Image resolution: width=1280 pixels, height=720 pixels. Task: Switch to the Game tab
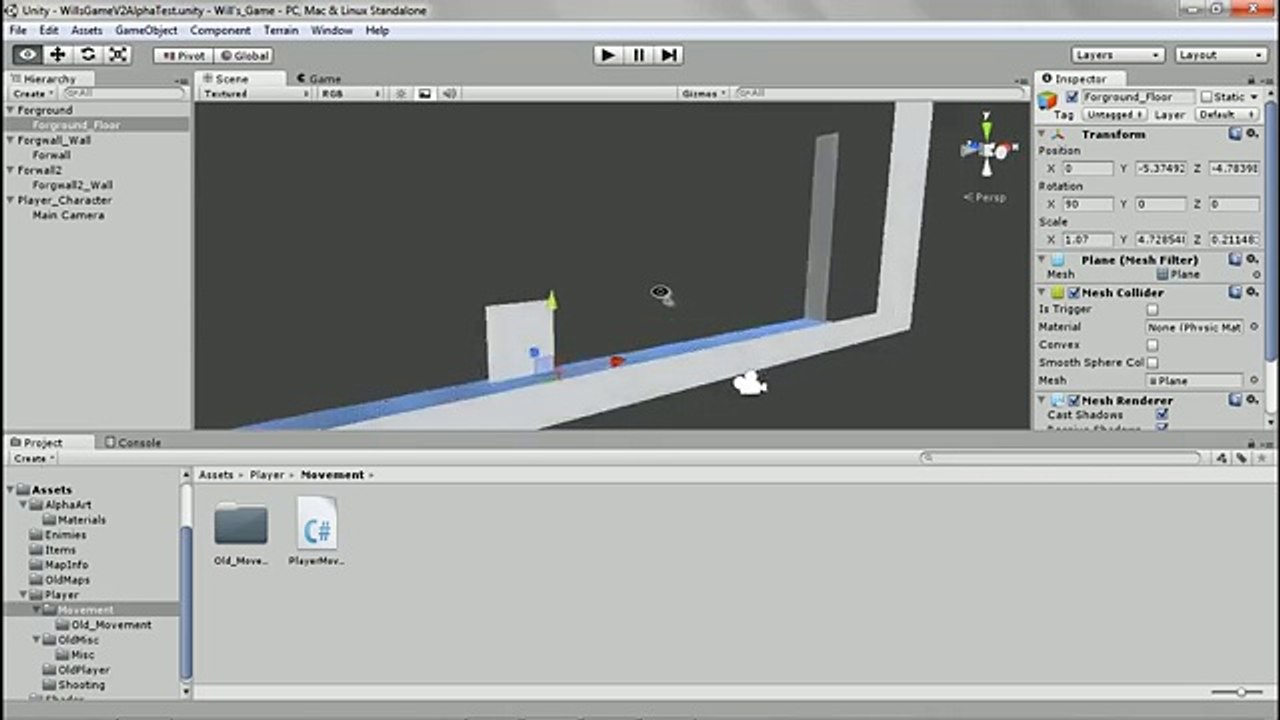[x=318, y=78]
